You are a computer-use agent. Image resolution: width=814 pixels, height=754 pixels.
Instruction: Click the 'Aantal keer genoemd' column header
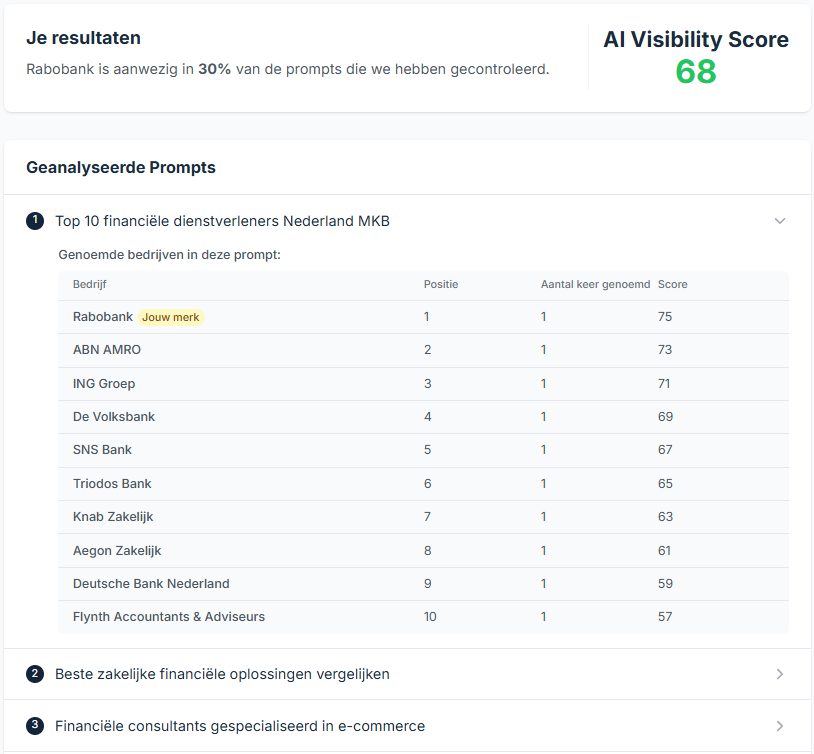tap(595, 285)
